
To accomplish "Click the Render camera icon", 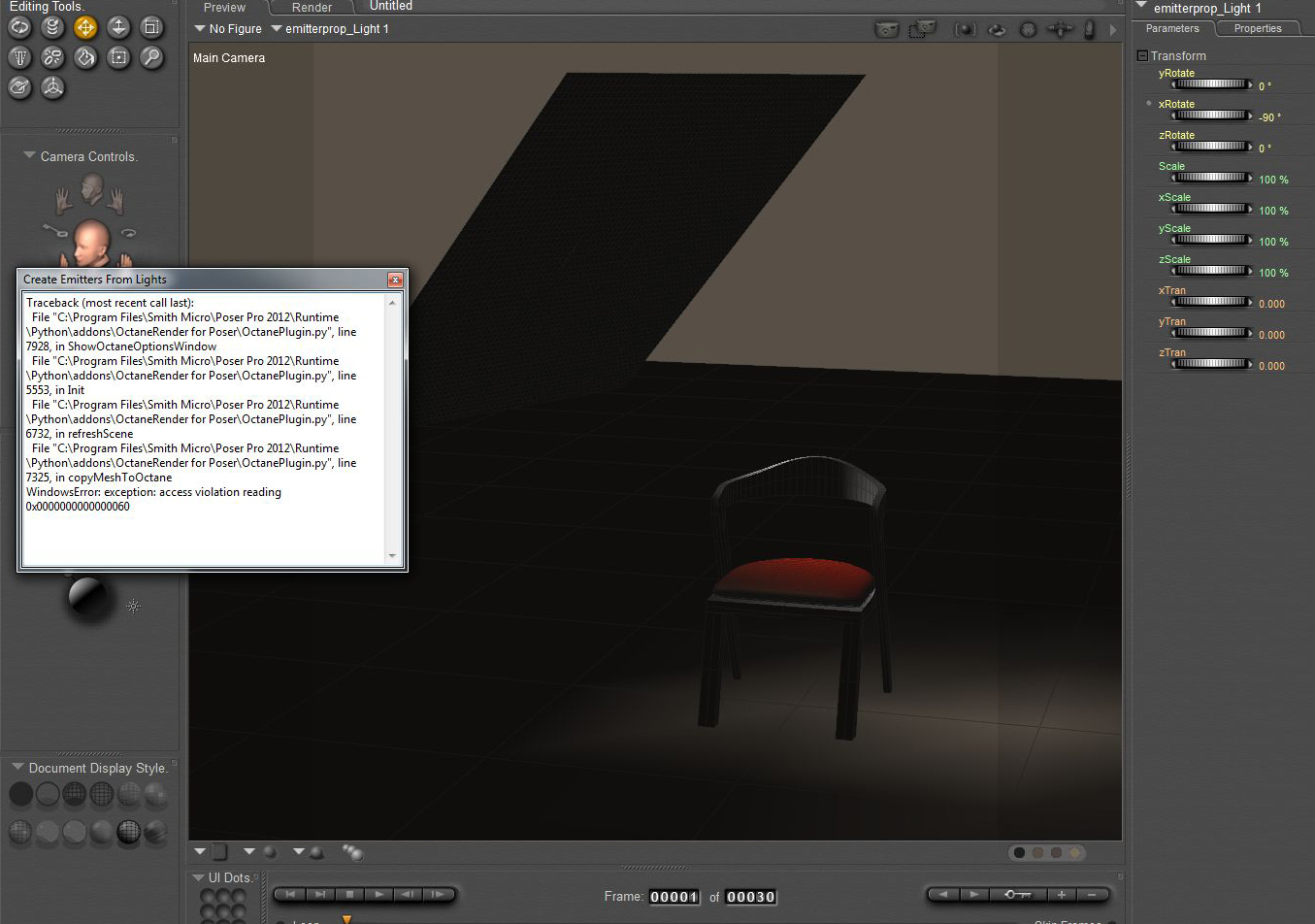I will [x=887, y=29].
